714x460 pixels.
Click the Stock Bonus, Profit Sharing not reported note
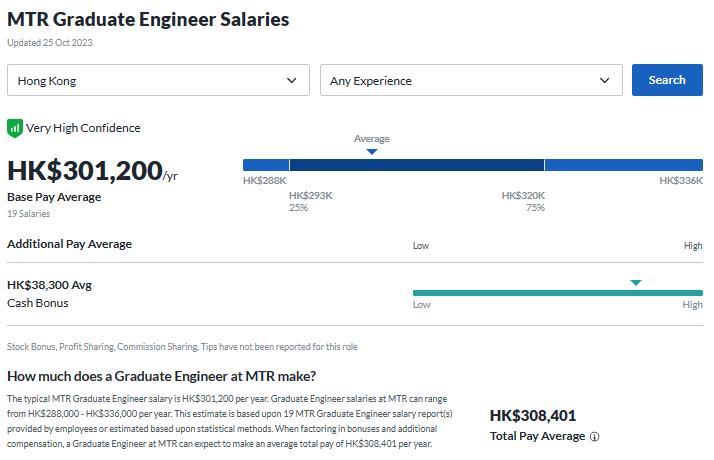(x=182, y=347)
